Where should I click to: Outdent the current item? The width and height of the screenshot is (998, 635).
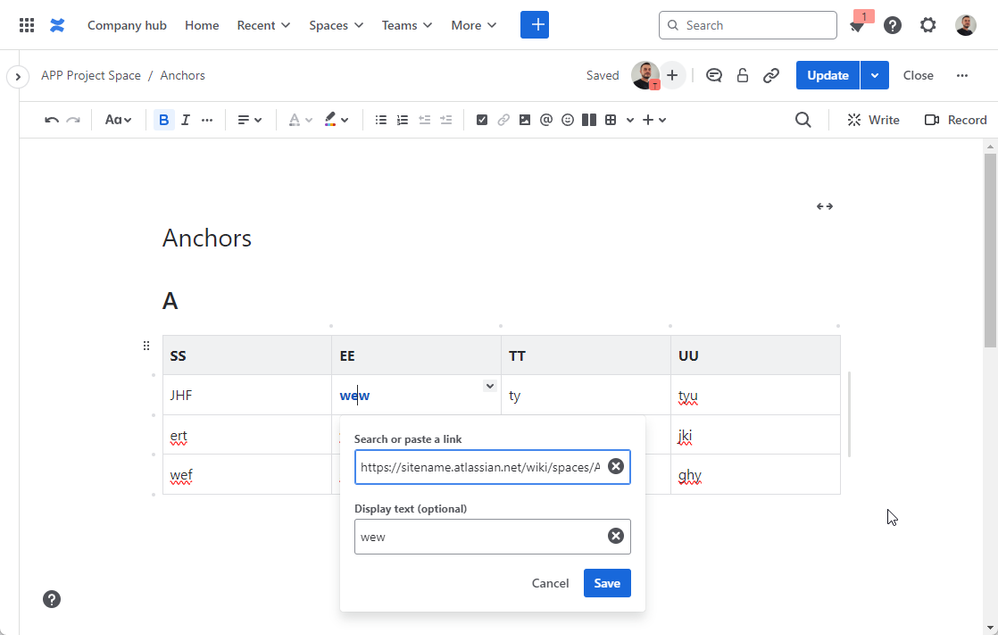click(425, 120)
